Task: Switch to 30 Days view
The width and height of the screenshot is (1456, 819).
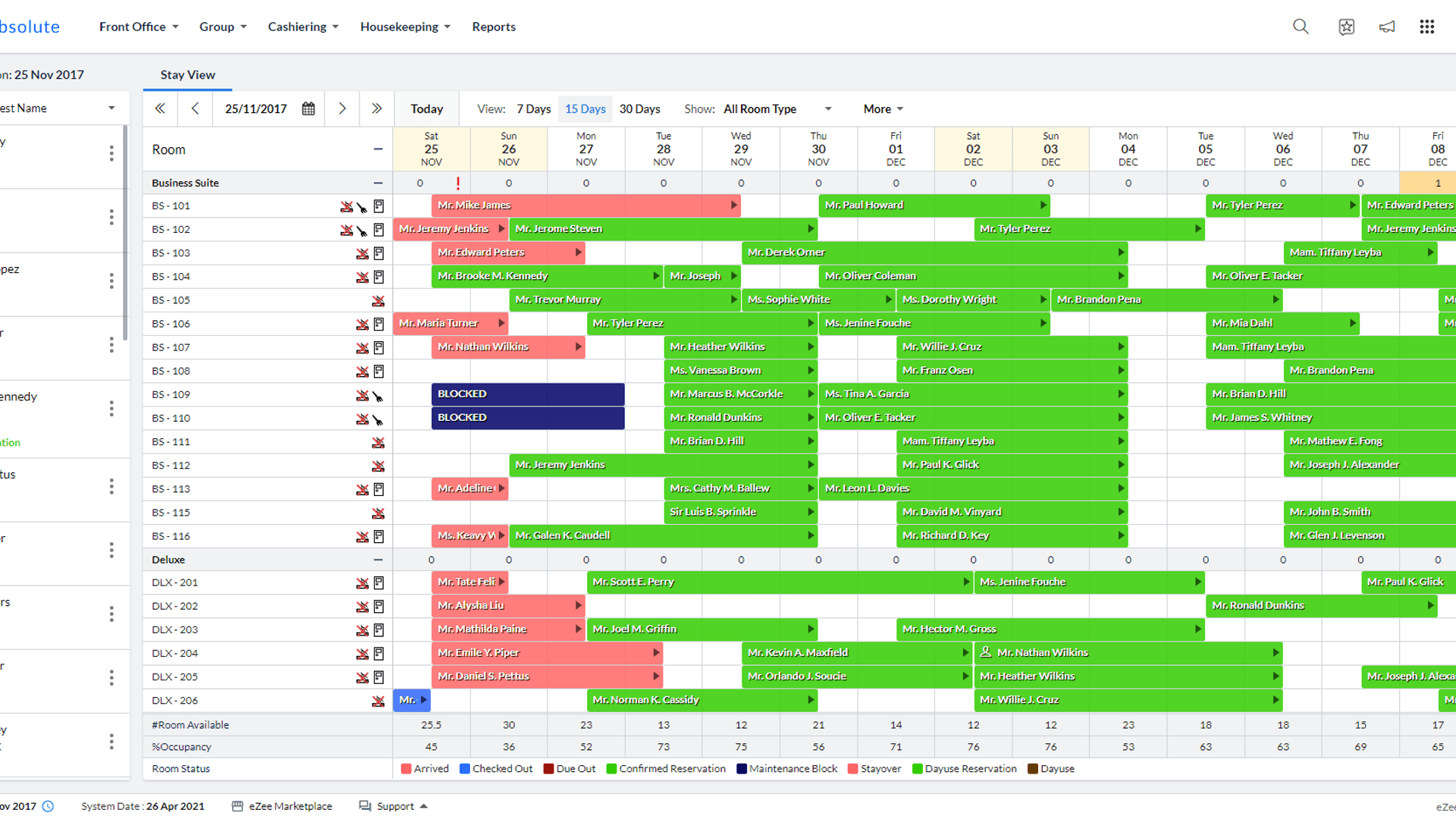Action: (x=639, y=108)
